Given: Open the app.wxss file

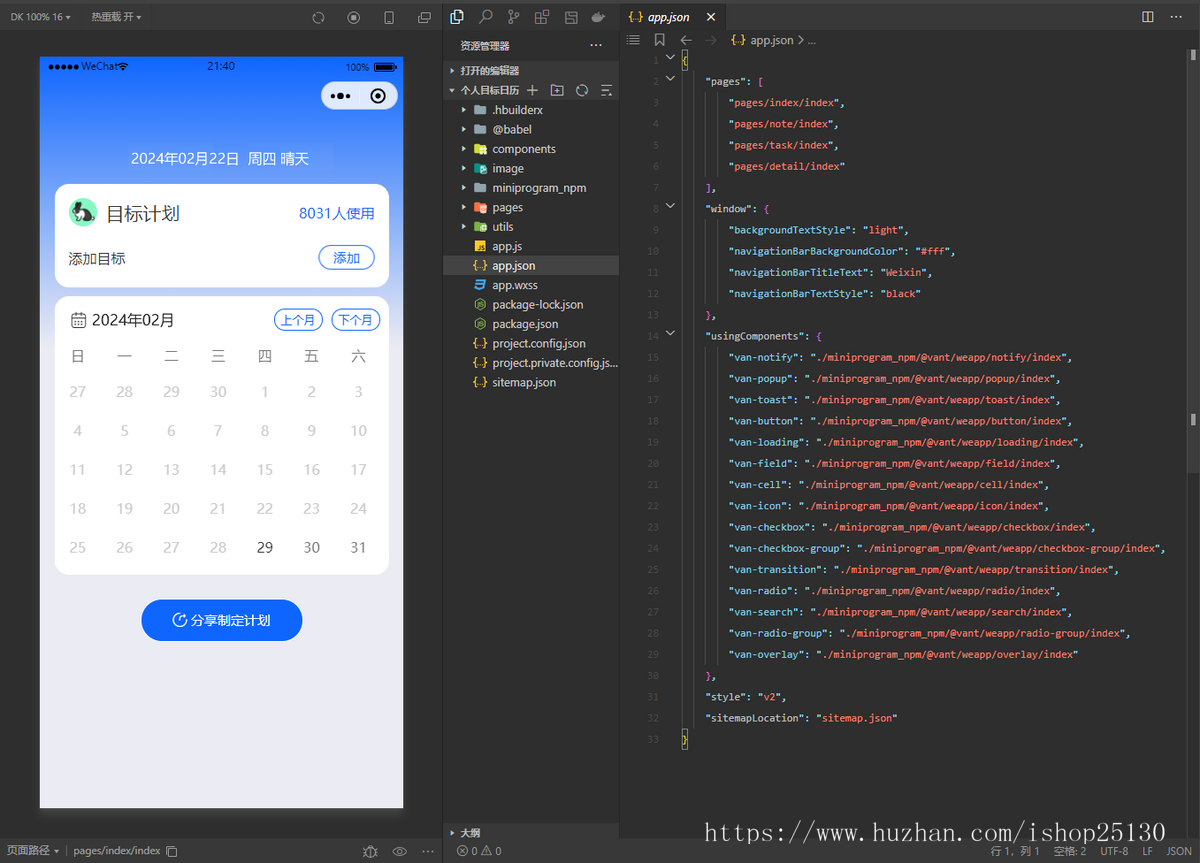Looking at the screenshot, I should coord(531,285).
